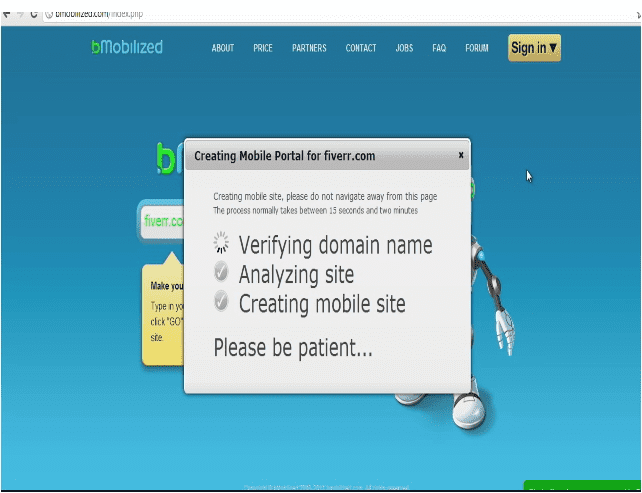This screenshot has width=642, height=493.
Task: Click the Creating mobile site checkmark icon
Action: pos(221,301)
